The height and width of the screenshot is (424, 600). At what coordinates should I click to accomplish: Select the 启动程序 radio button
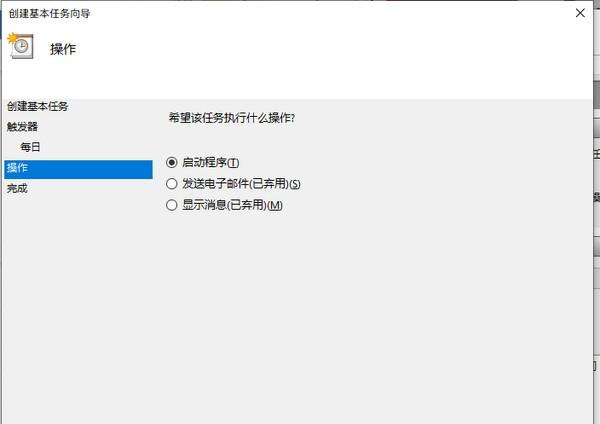coord(172,163)
